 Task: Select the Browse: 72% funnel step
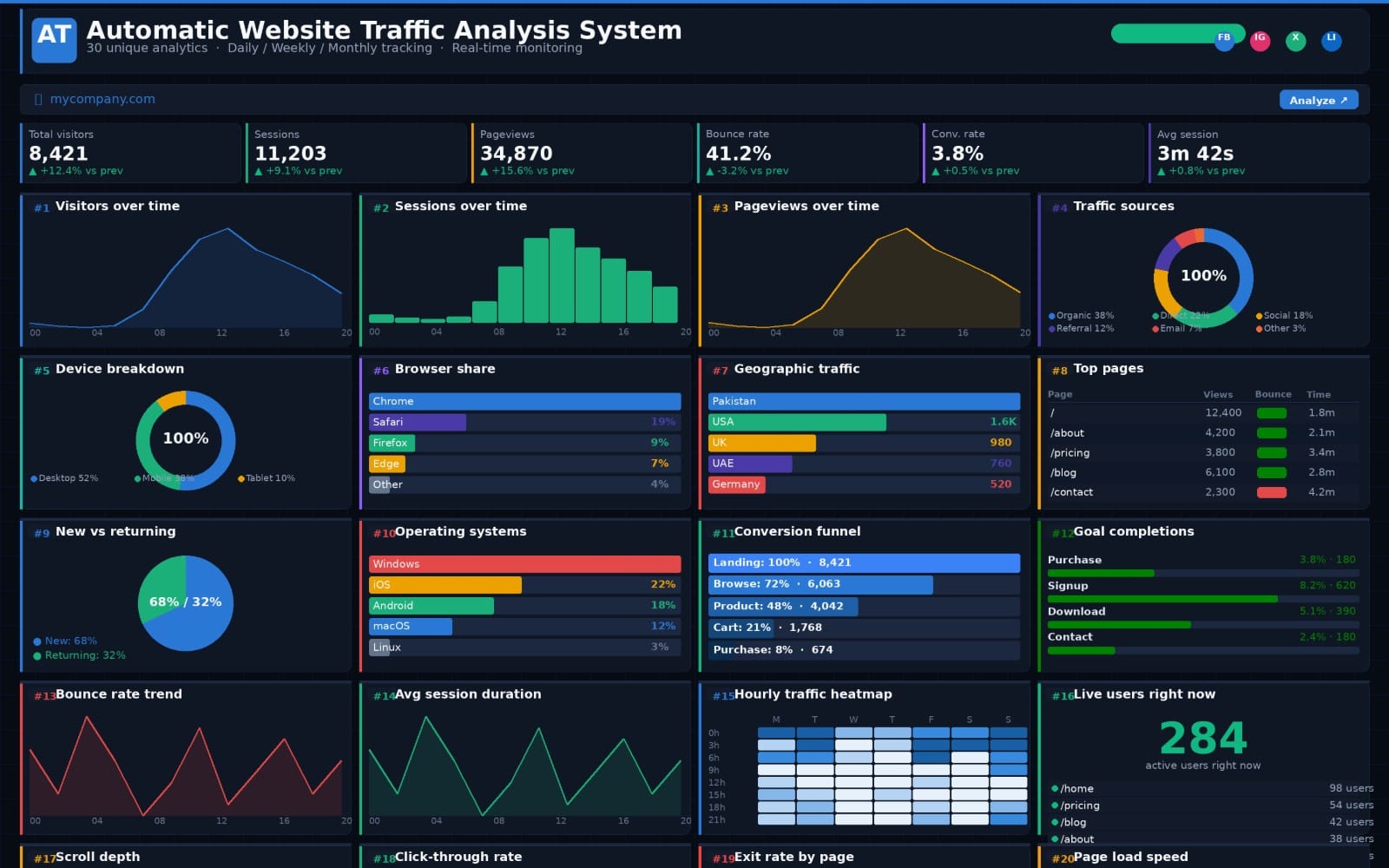click(864, 584)
